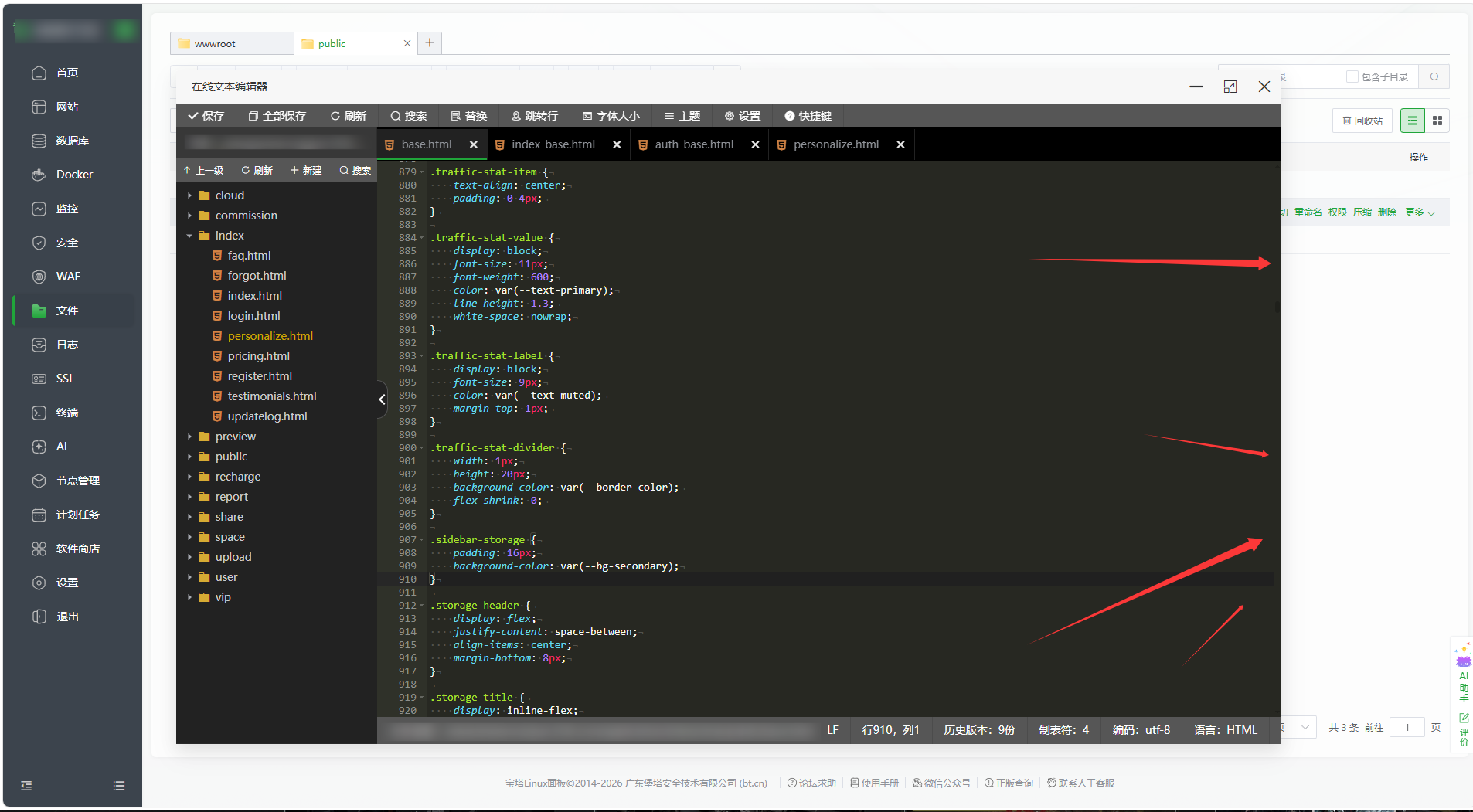Open the 数据库 database section
This screenshot has height=812, width=1473.
[x=72, y=141]
